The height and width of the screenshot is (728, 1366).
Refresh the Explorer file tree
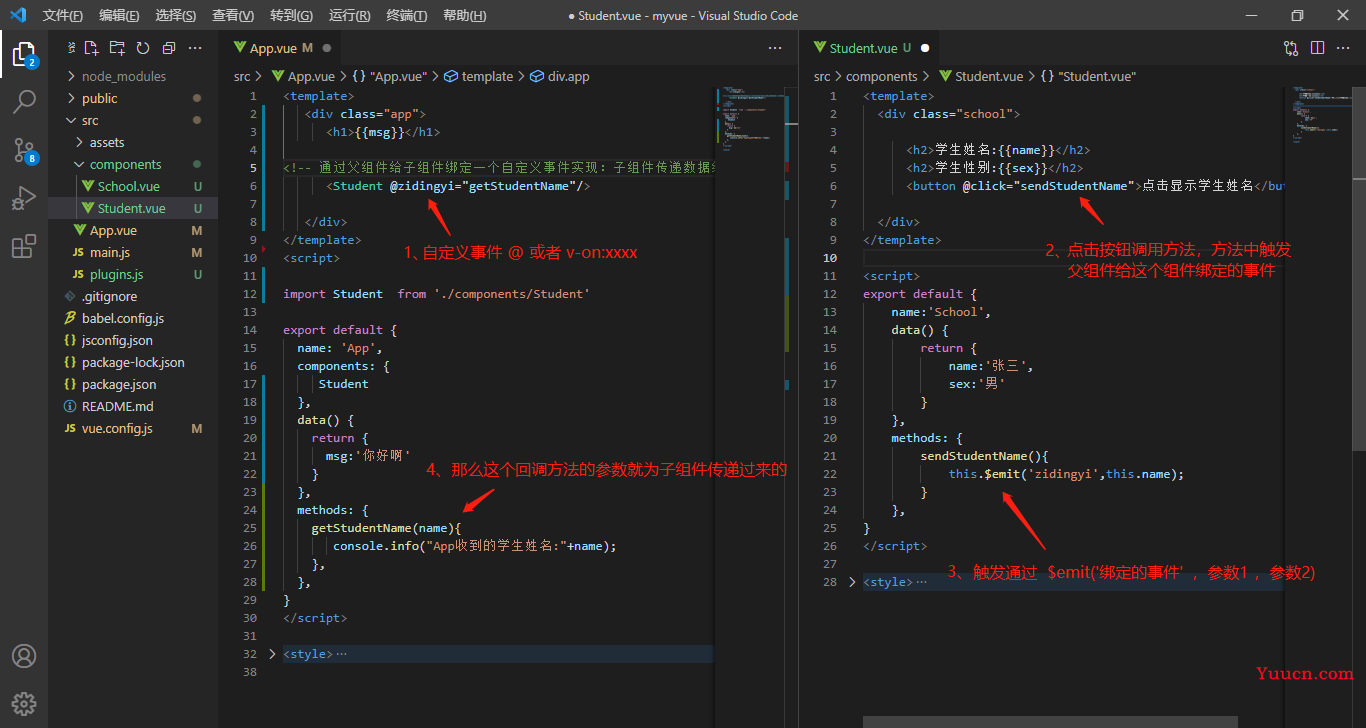[x=143, y=48]
